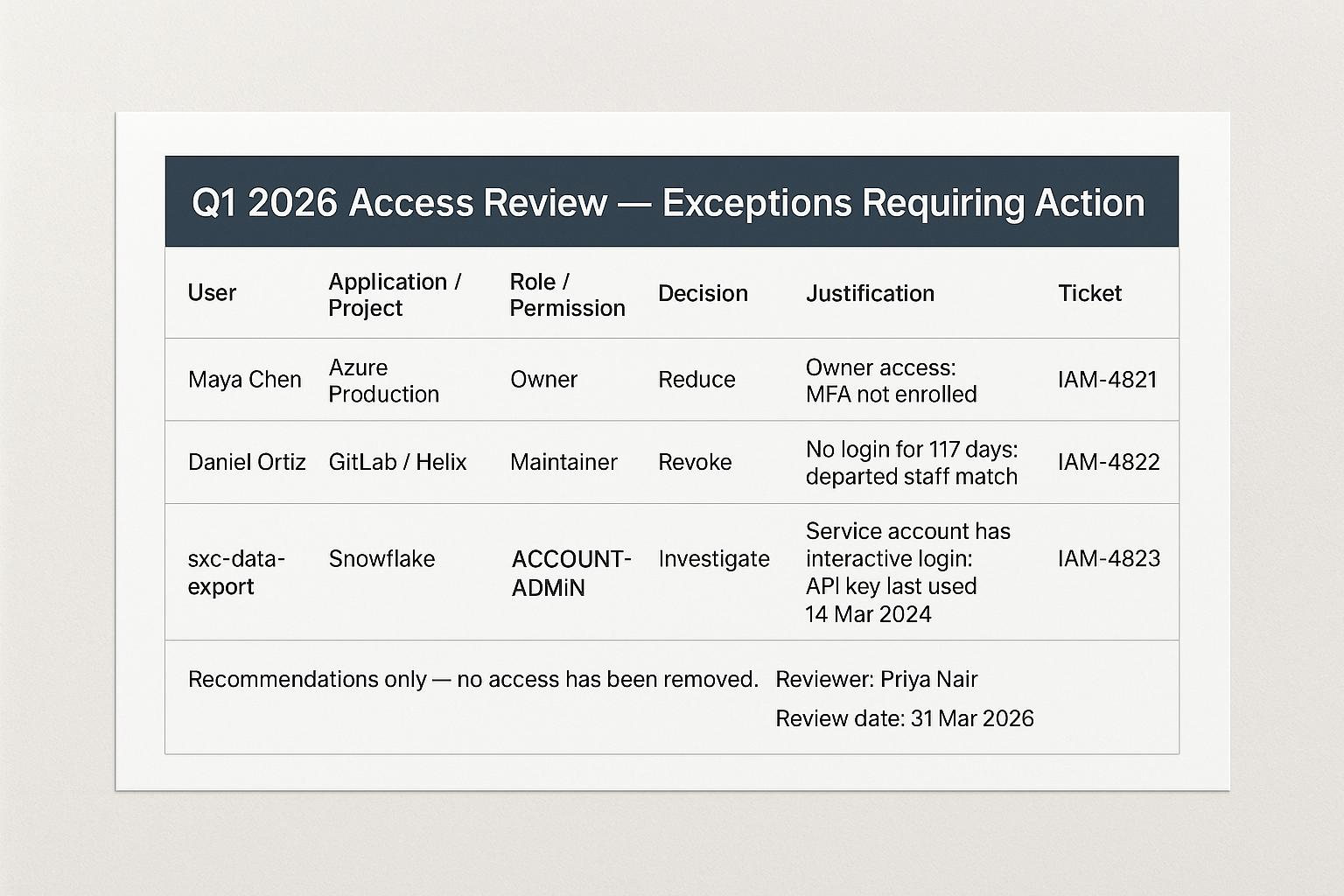The image size is (1344, 896).
Task: Select the "Review date: 31 Mar 2026" line
Action: 905,719
